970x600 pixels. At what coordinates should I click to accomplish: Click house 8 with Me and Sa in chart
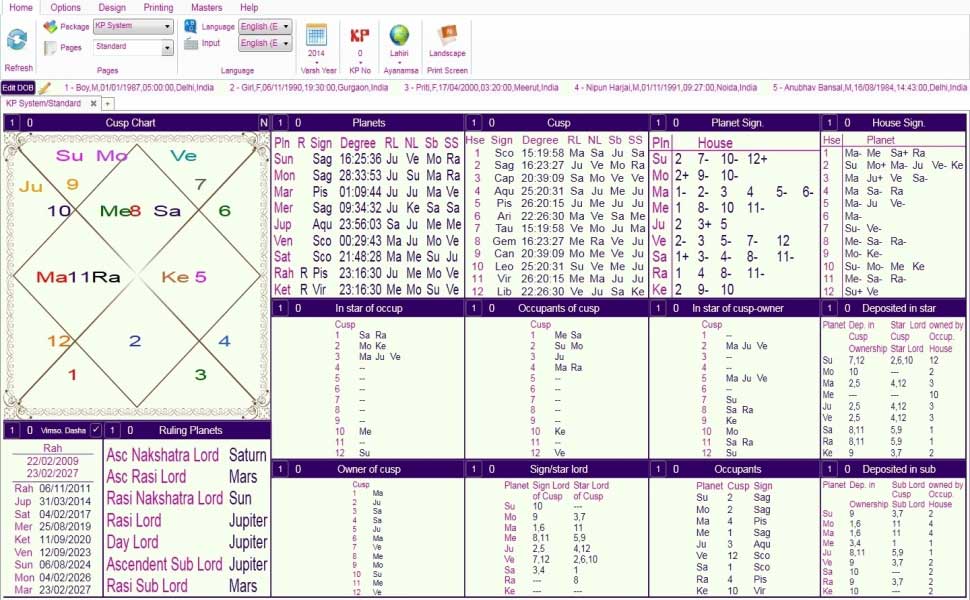tap(140, 211)
